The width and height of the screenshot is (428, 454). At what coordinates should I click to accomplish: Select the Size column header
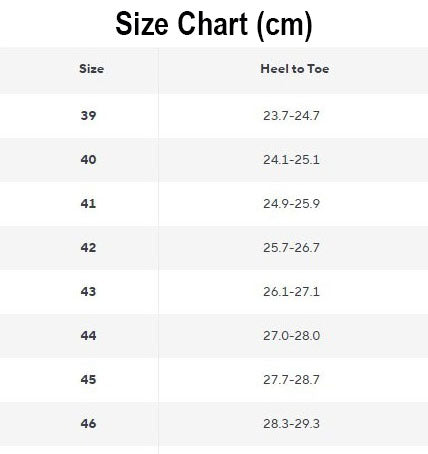coord(91,69)
